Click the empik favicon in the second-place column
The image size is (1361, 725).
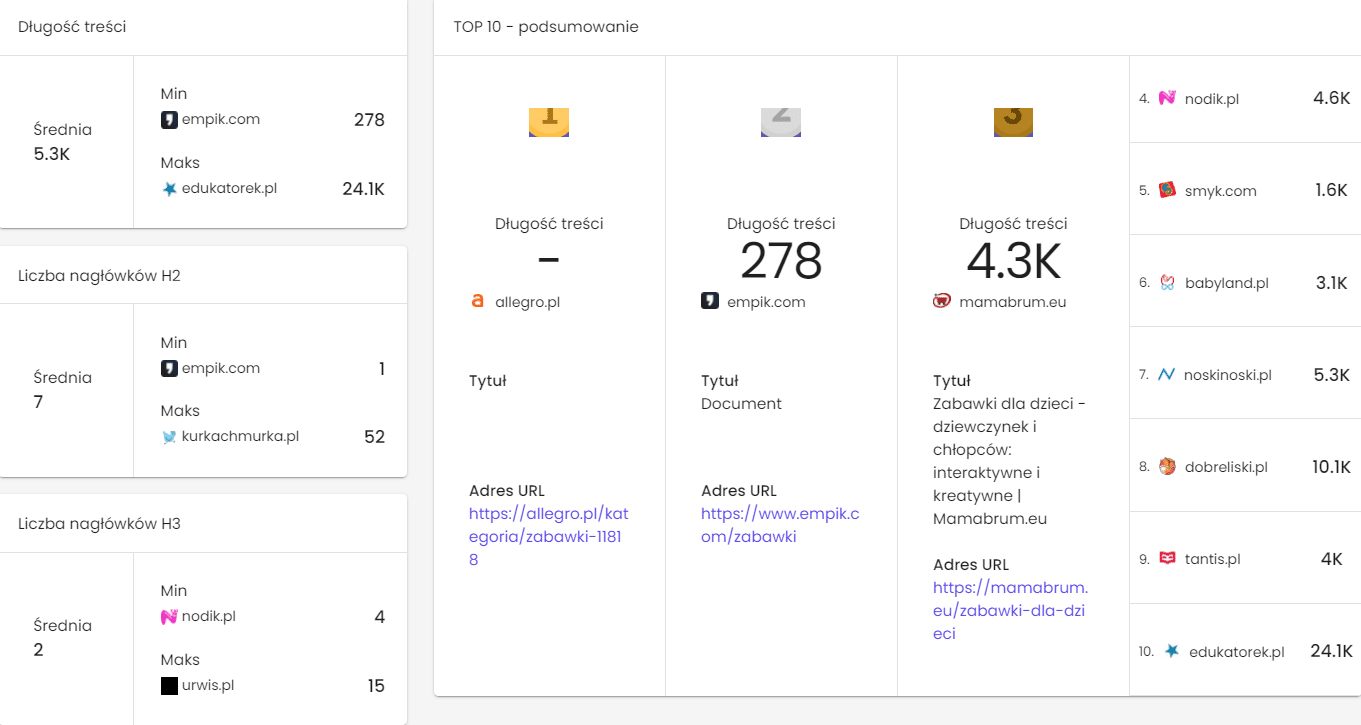710,301
